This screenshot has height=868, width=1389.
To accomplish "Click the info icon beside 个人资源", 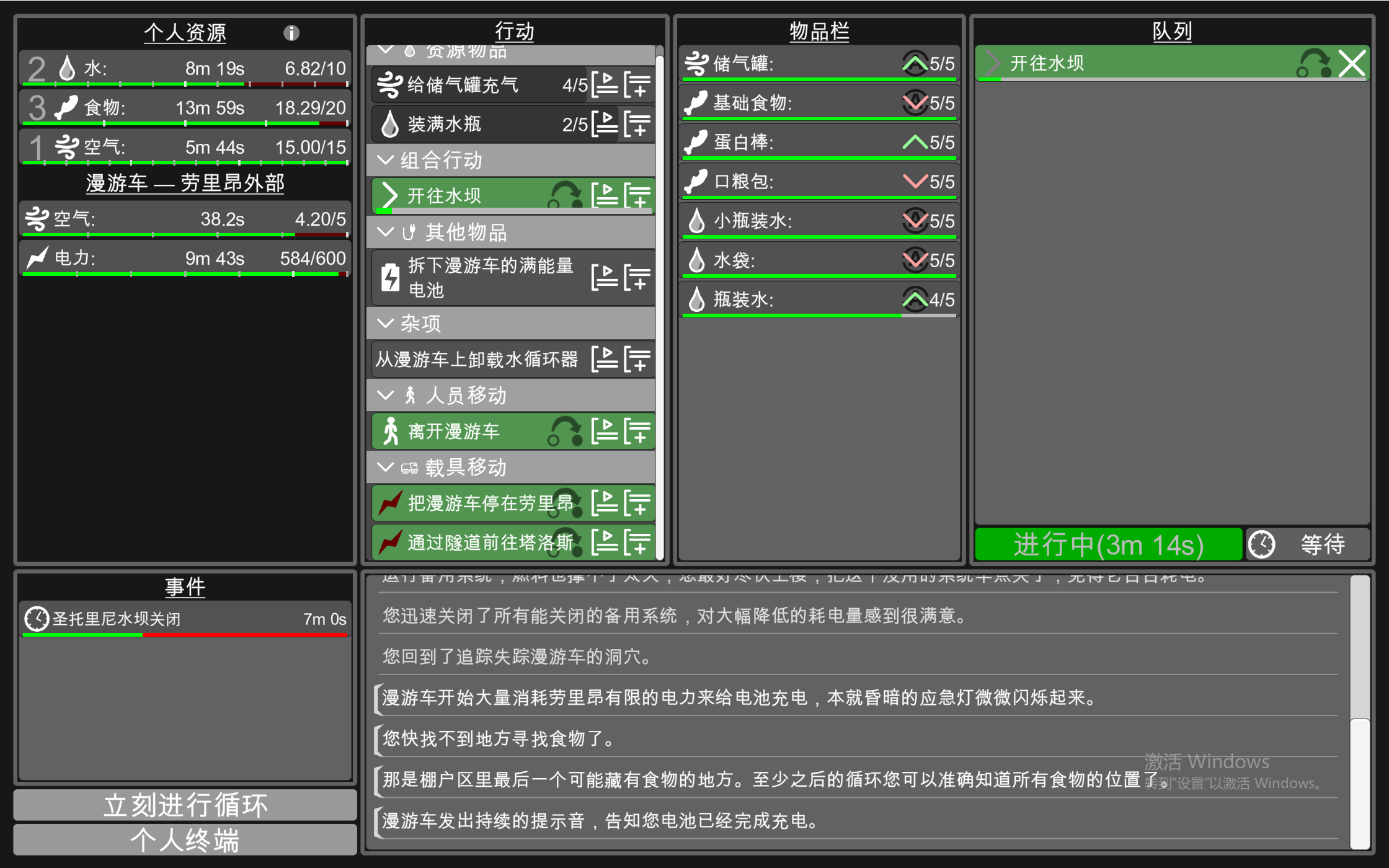I will 291,33.
